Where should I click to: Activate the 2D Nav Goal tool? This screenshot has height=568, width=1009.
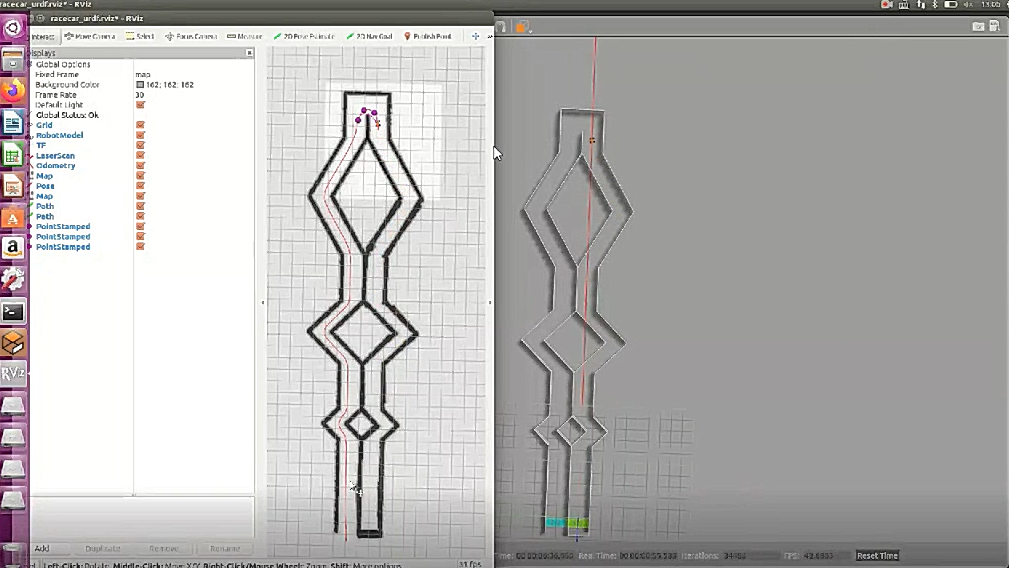pos(370,37)
